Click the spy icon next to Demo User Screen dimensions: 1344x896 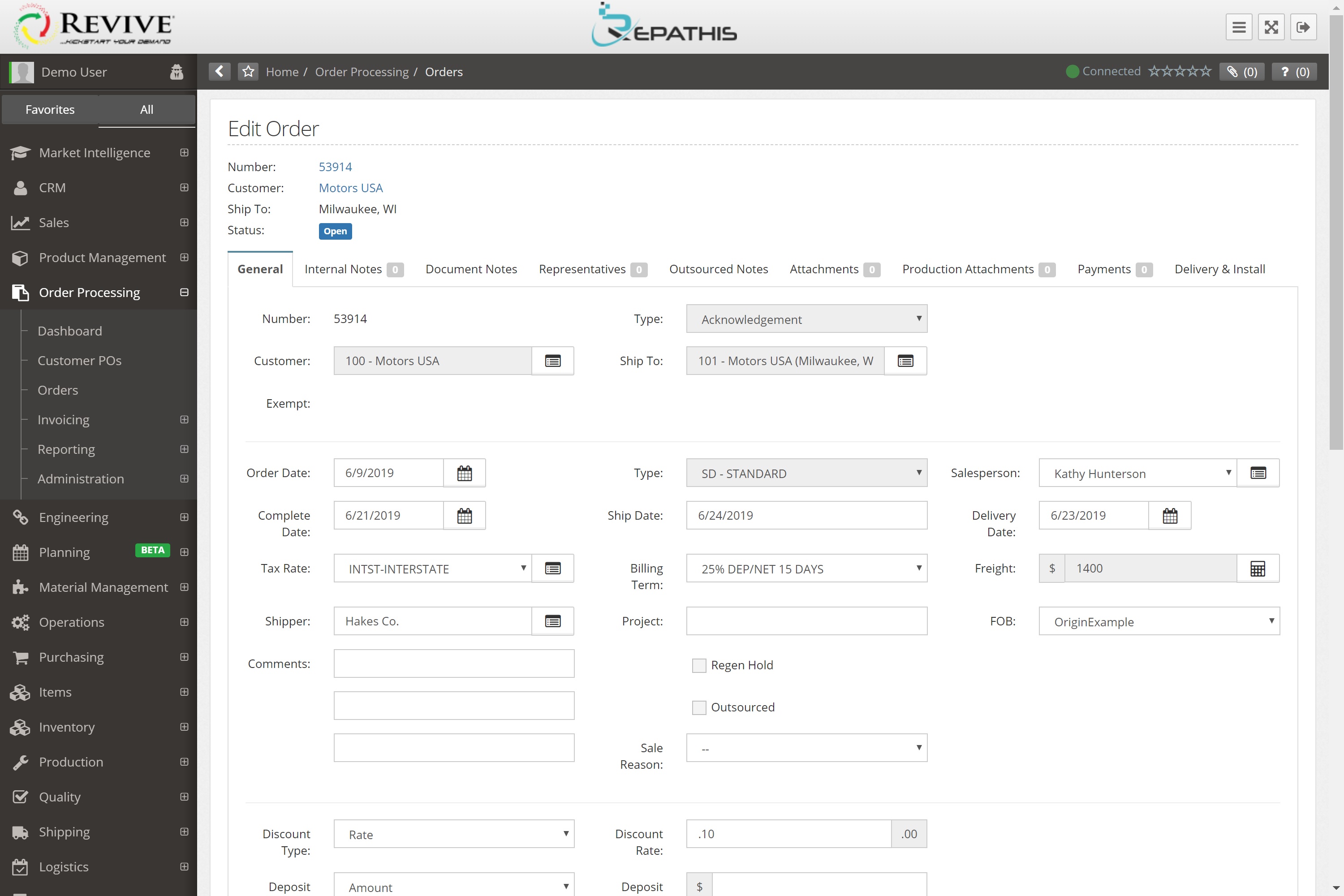point(177,72)
